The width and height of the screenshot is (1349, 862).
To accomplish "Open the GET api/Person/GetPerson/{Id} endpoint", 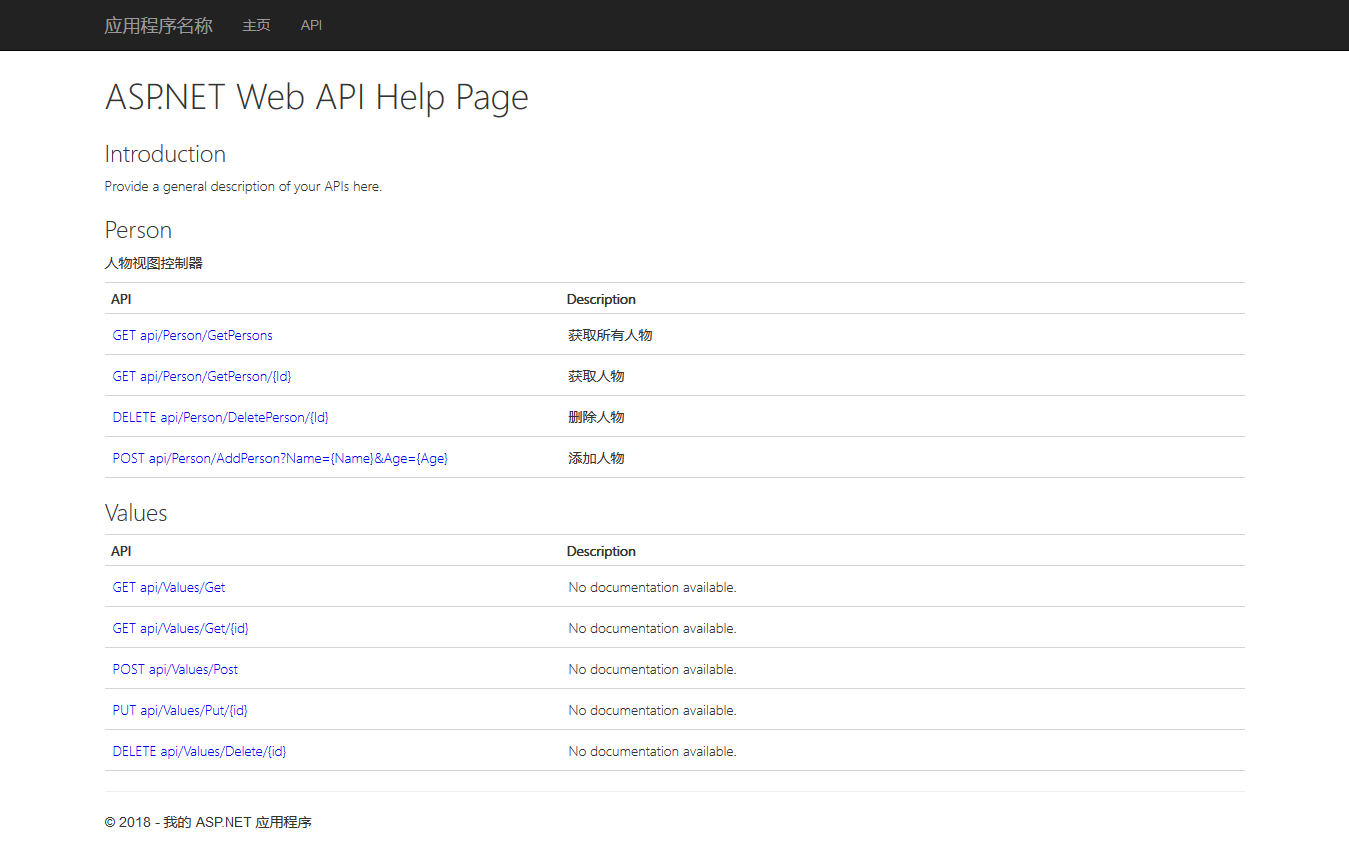I will pos(202,376).
